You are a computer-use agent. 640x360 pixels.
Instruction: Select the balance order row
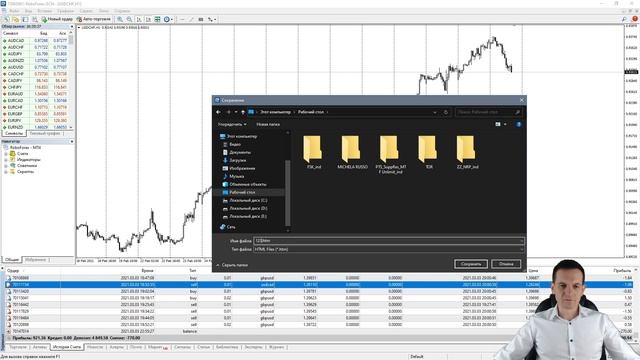tap(318, 331)
